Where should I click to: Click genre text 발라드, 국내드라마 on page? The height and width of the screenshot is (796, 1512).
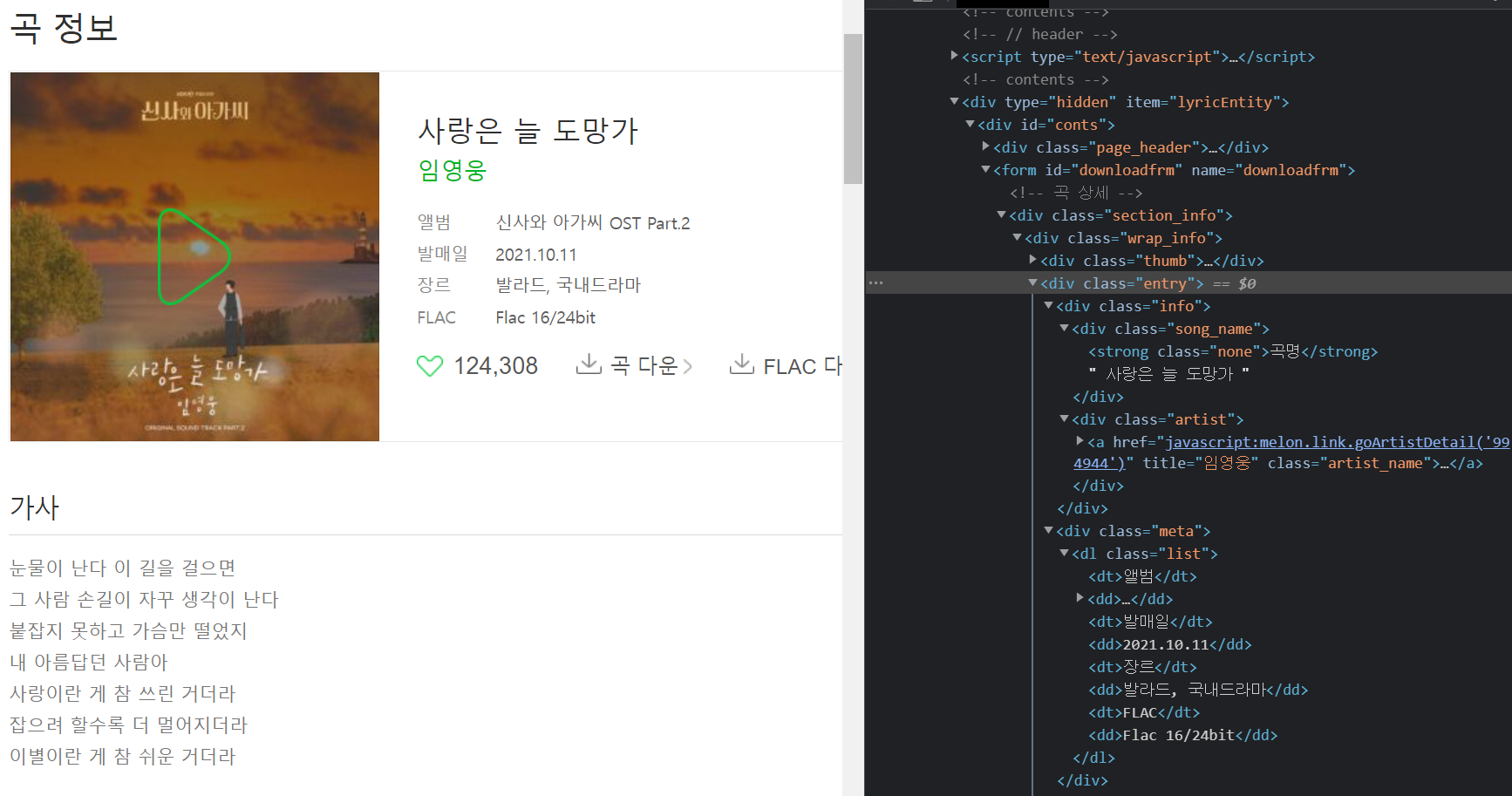(x=568, y=285)
